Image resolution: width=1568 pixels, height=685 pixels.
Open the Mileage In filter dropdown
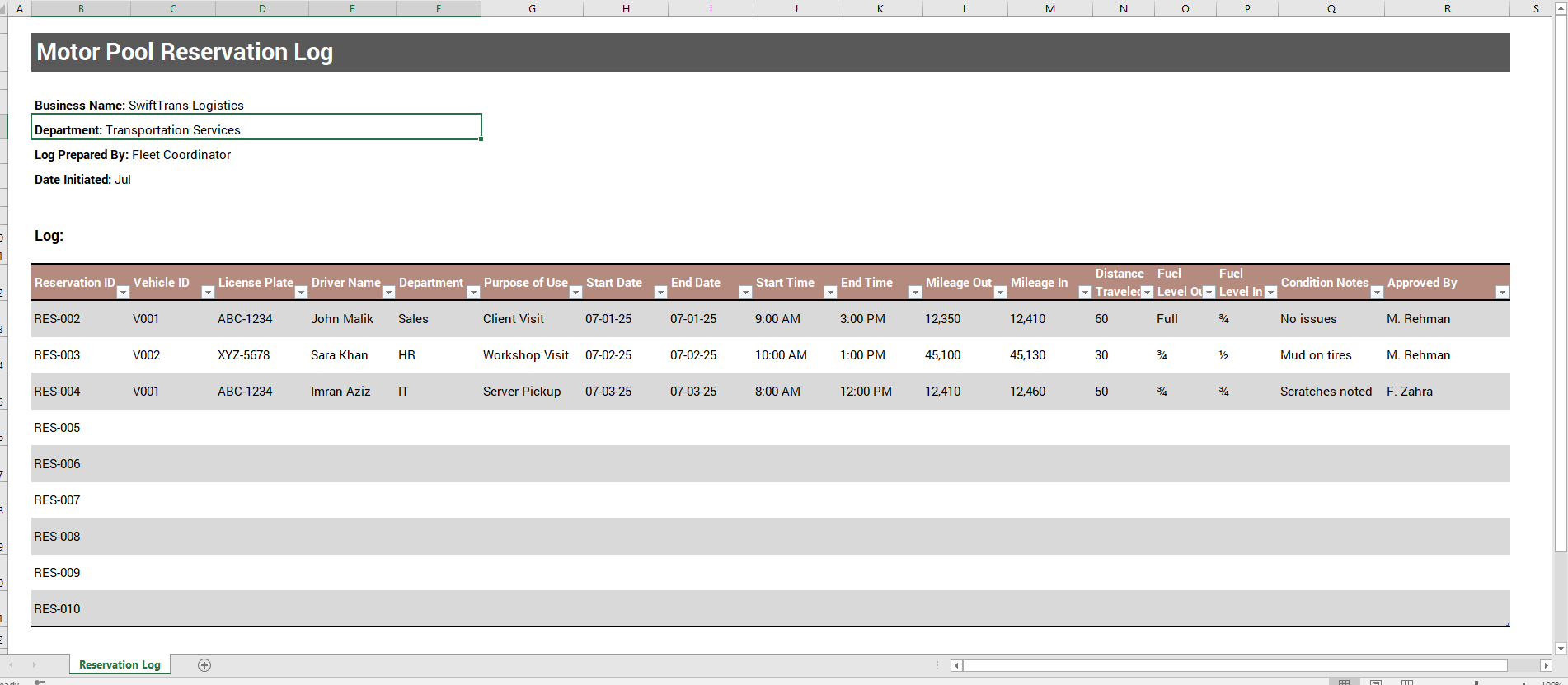tap(1085, 293)
